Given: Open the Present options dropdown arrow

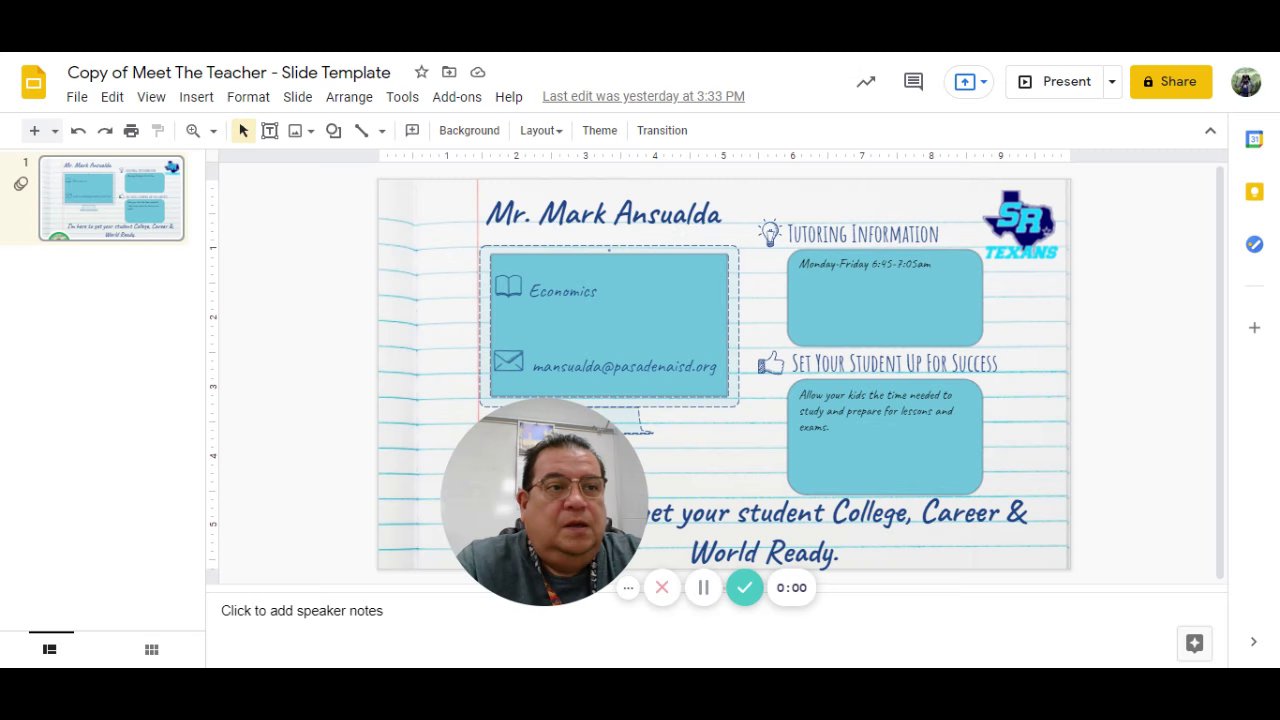Looking at the screenshot, I should [1112, 82].
